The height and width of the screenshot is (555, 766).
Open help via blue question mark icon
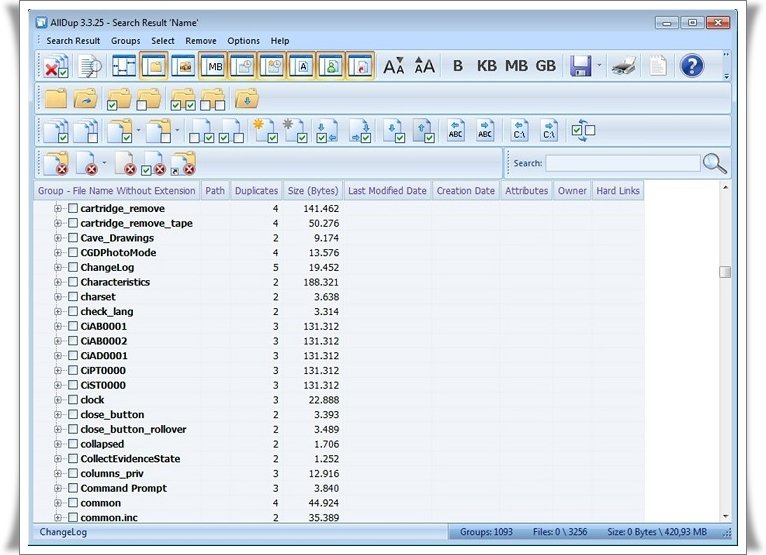pos(692,66)
